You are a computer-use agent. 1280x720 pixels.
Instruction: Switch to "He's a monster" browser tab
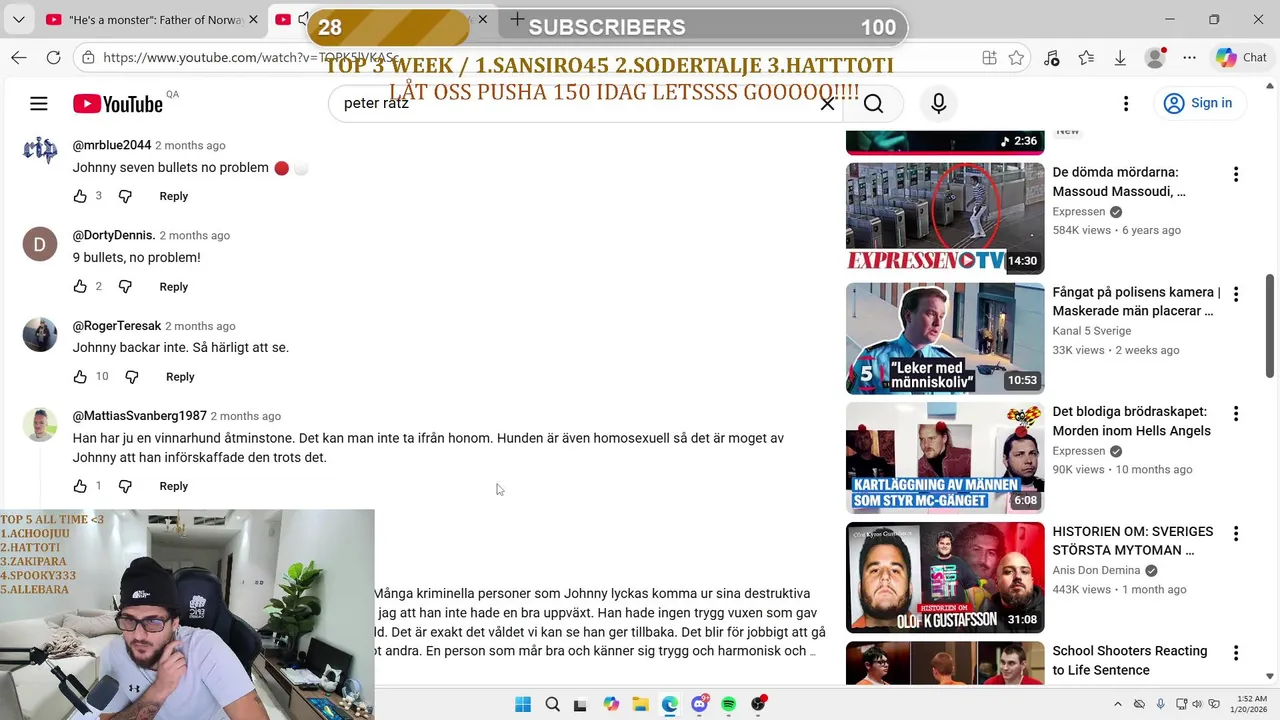(x=150, y=20)
